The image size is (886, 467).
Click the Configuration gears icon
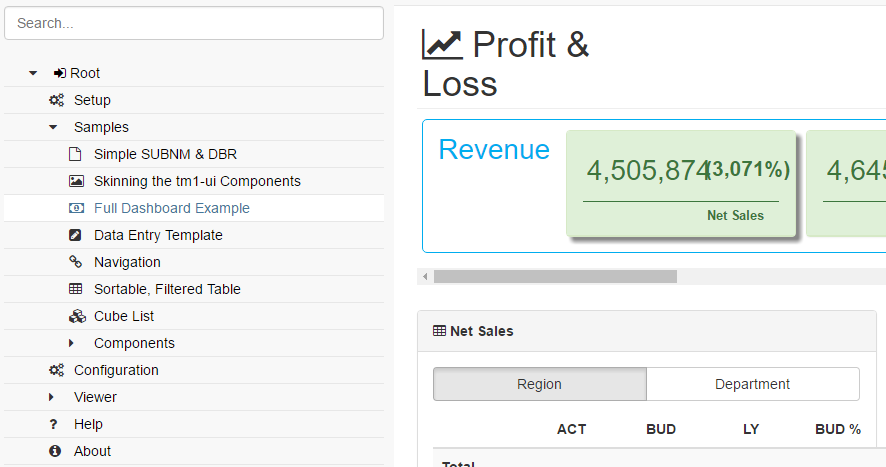click(x=56, y=370)
